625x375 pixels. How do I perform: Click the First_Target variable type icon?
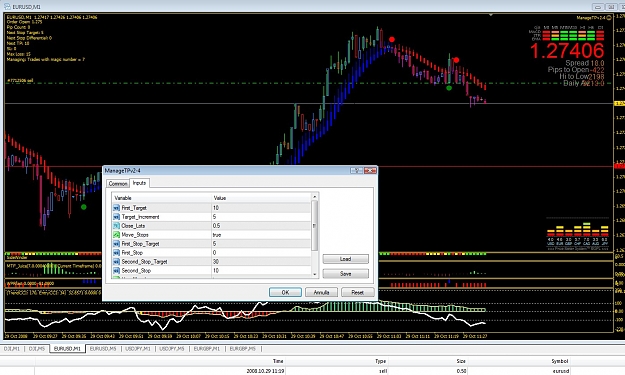[116, 208]
